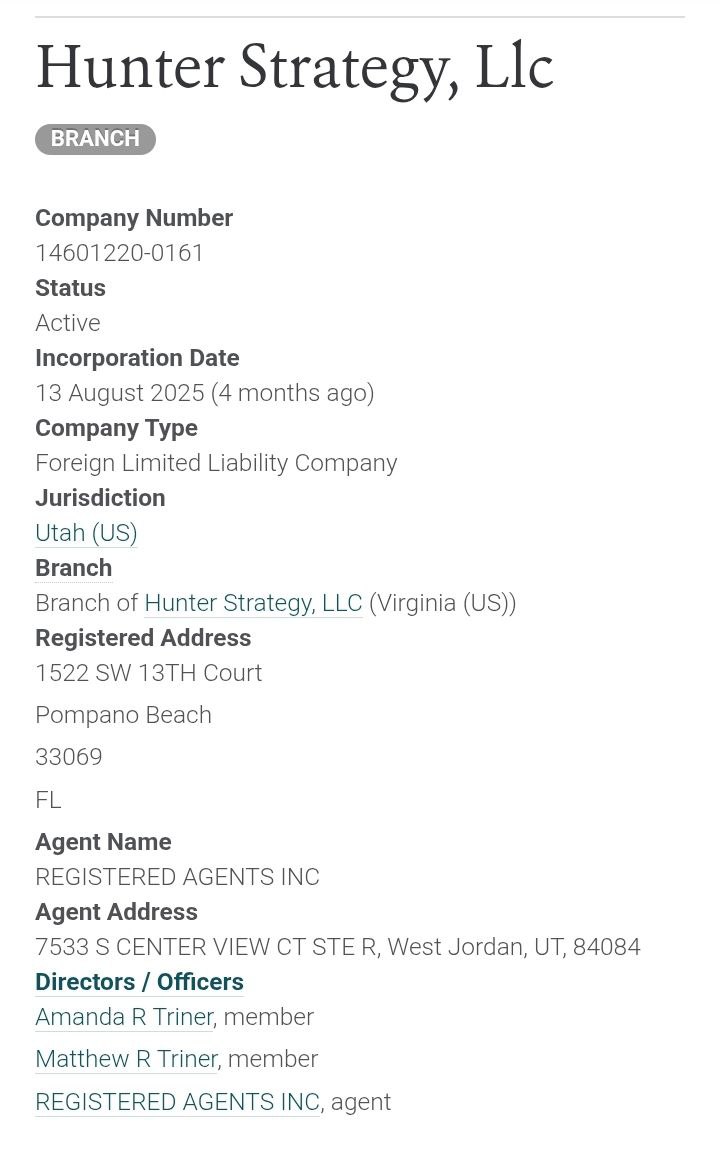Click REGISTERED AGENTS INC text under Agent Name
The image size is (720, 1156).
(x=177, y=877)
